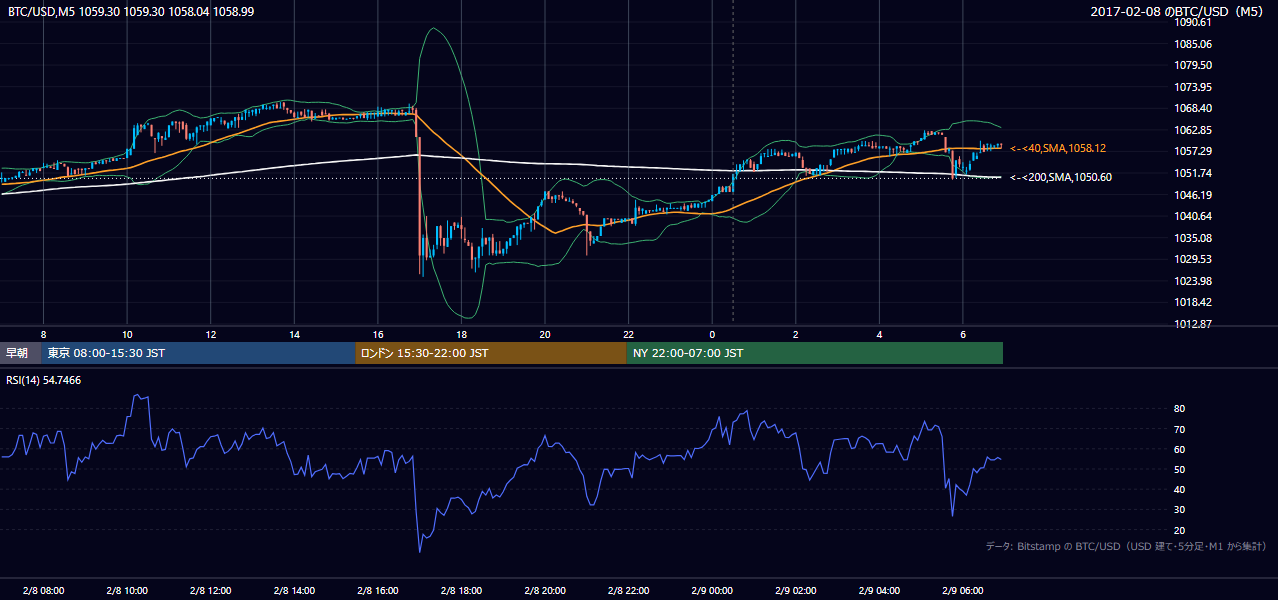Image resolution: width=1278 pixels, height=600 pixels.
Task: Click hour label 0 under the price chart
Action: [x=712, y=334]
